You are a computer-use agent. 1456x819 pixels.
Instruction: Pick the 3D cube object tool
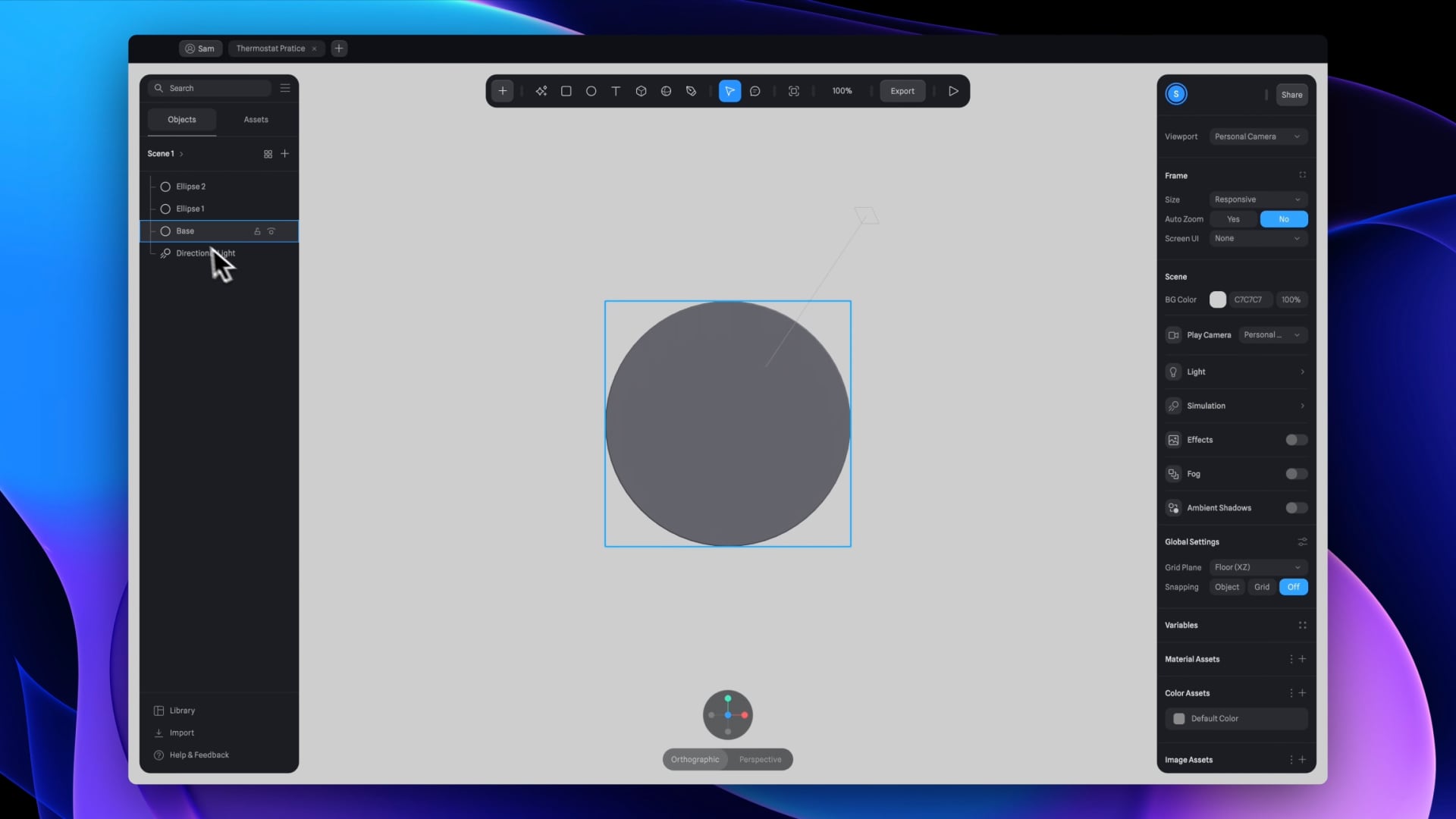641,91
